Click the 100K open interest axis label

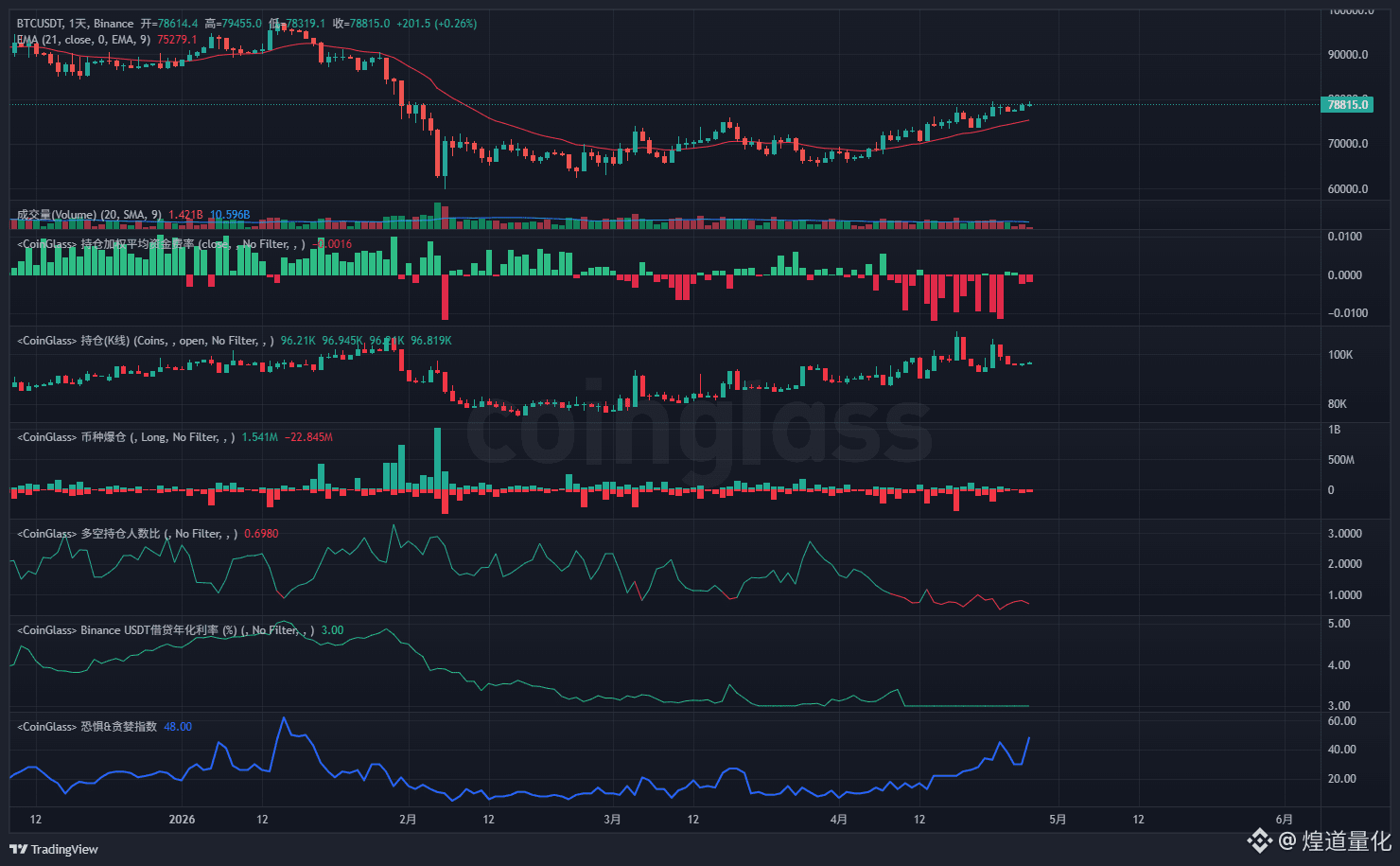point(1340,355)
